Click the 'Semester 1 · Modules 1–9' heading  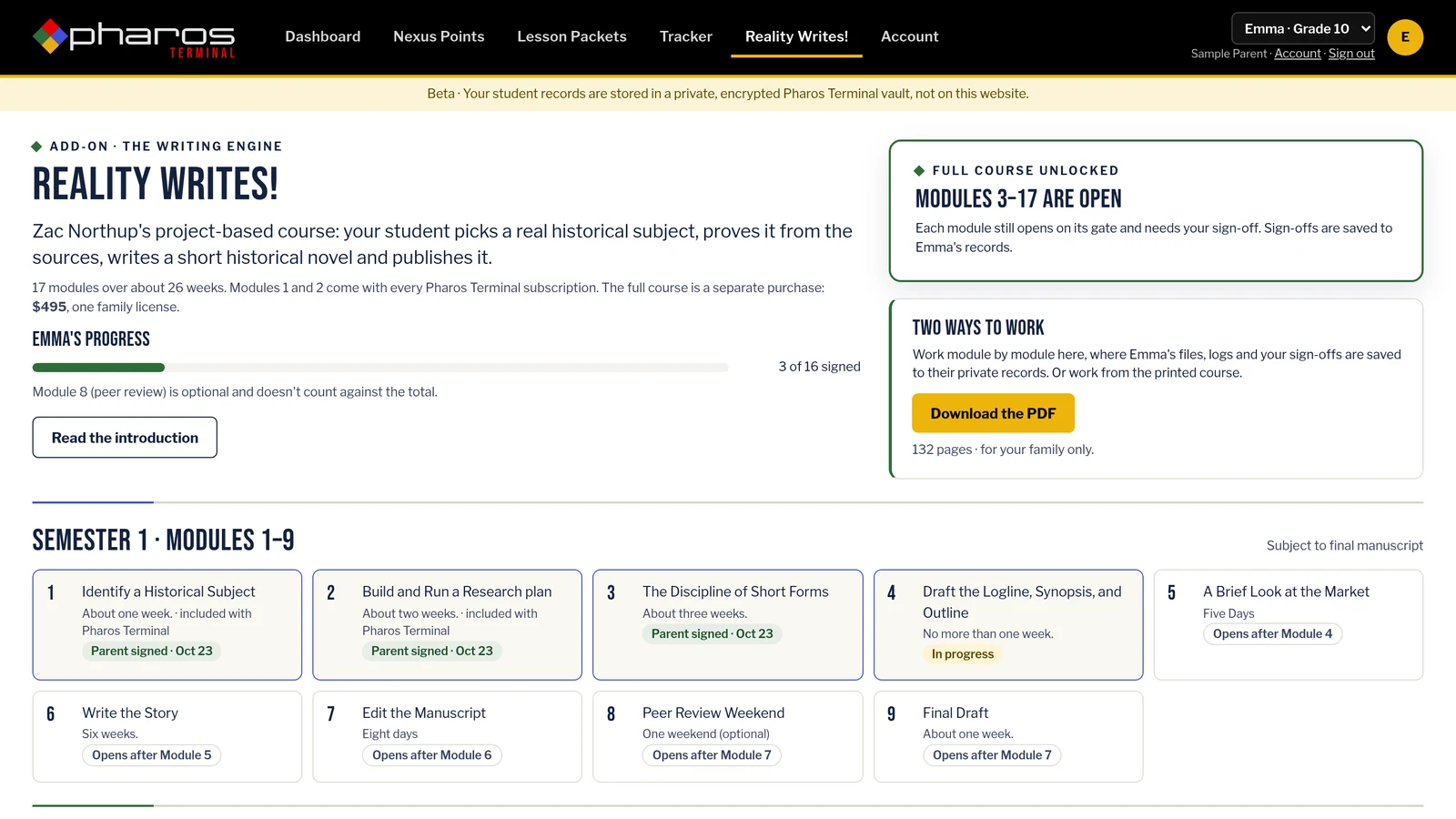(x=164, y=541)
